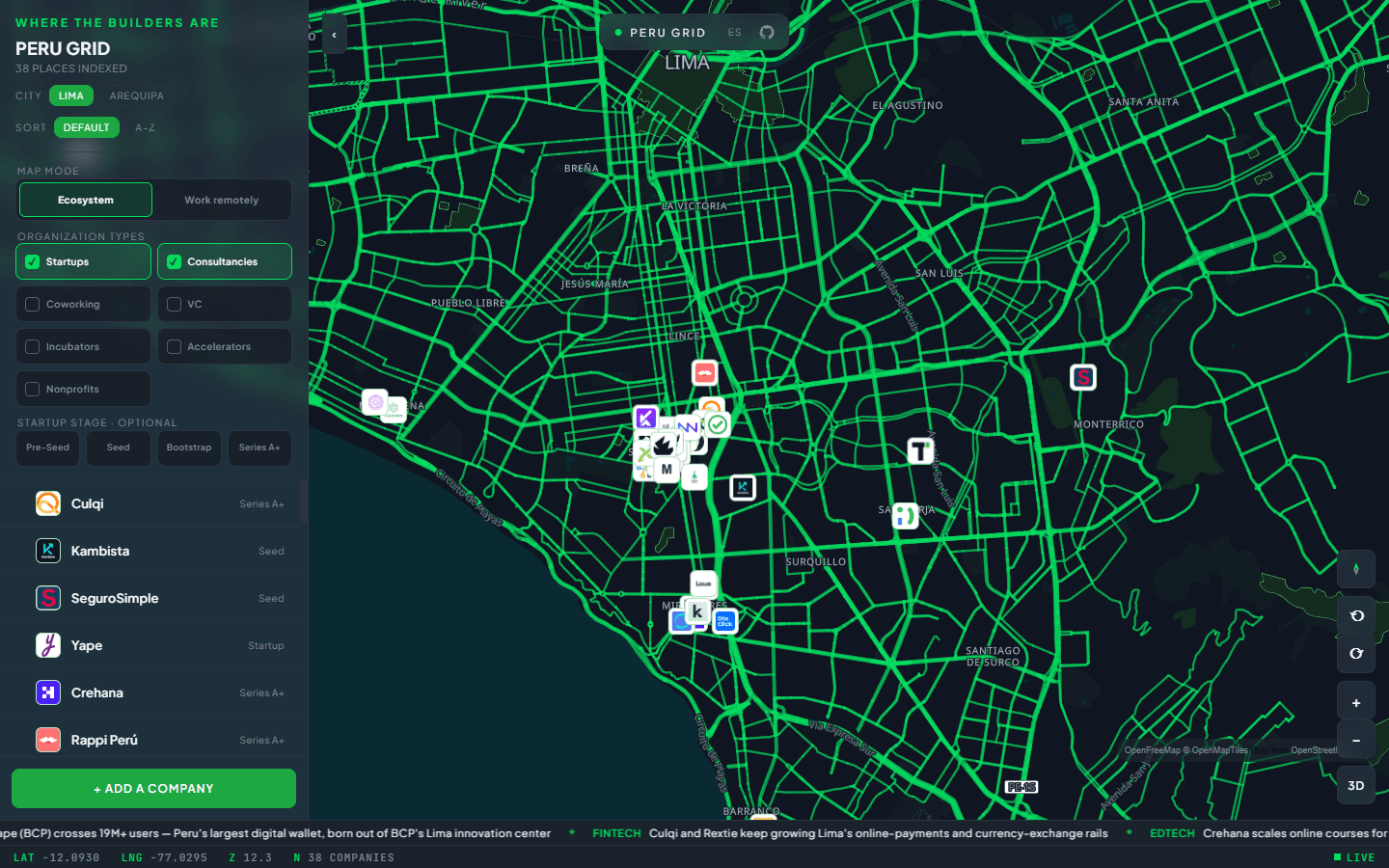Open Crehana in the company list
The image size is (1389, 868).
pos(154,692)
